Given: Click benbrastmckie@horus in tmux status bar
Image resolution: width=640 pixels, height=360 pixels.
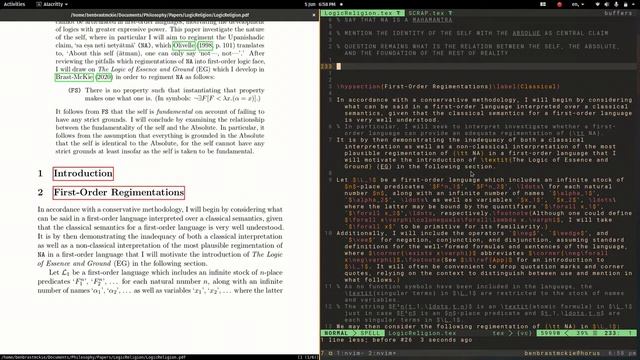Looking at the screenshot, I should (x=562, y=353).
